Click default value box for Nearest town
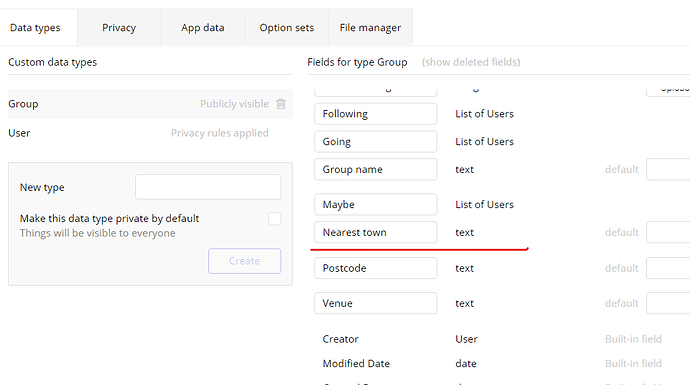Viewport: 690px width, 385px height. 668,232
